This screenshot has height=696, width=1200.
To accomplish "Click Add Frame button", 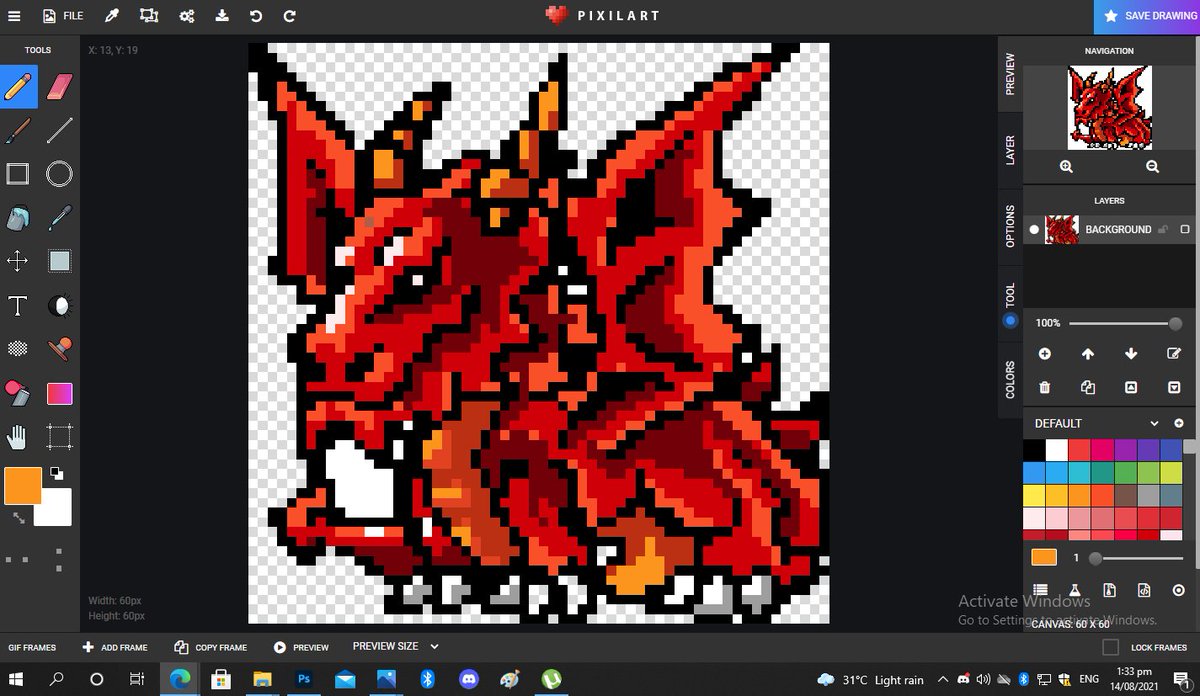I will pos(115,647).
